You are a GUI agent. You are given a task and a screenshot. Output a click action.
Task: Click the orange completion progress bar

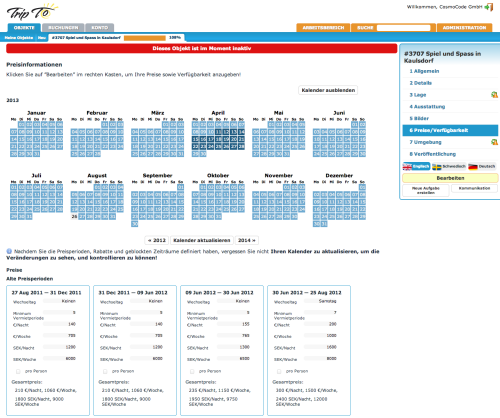click(x=145, y=38)
